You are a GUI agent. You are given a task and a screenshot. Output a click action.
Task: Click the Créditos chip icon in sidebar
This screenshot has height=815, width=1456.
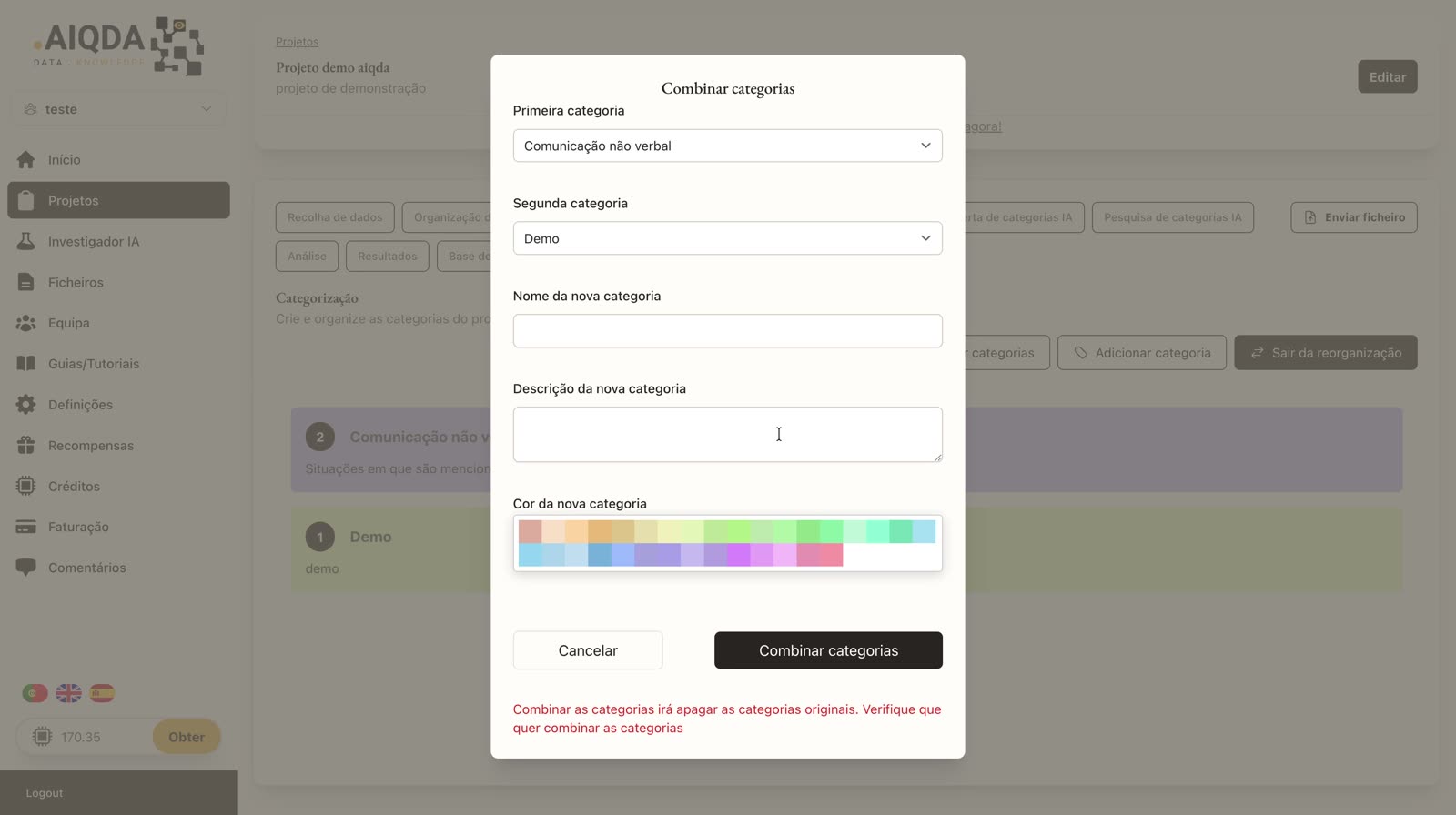coord(25,486)
